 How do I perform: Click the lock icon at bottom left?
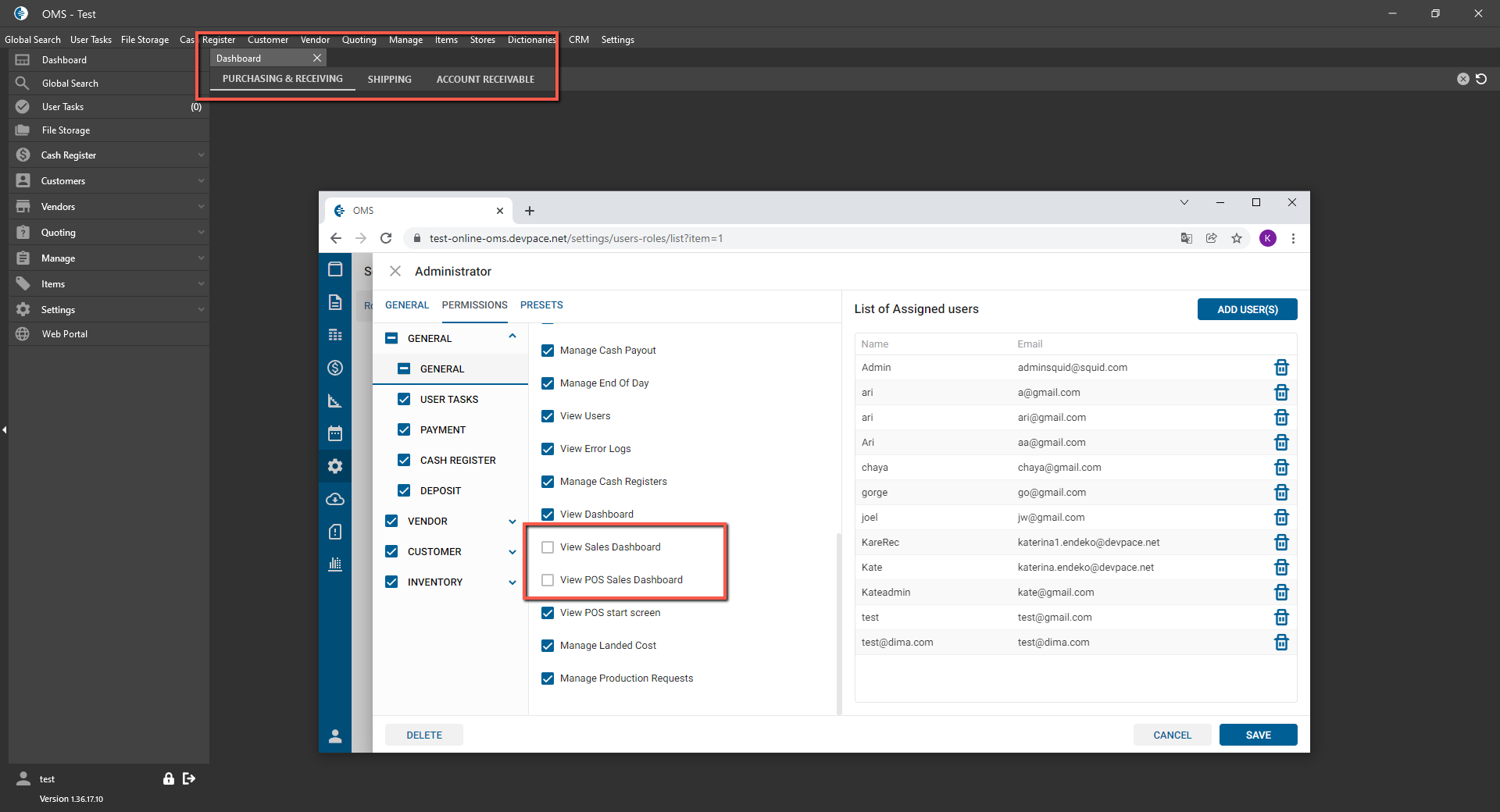click(x=168, y=778)
